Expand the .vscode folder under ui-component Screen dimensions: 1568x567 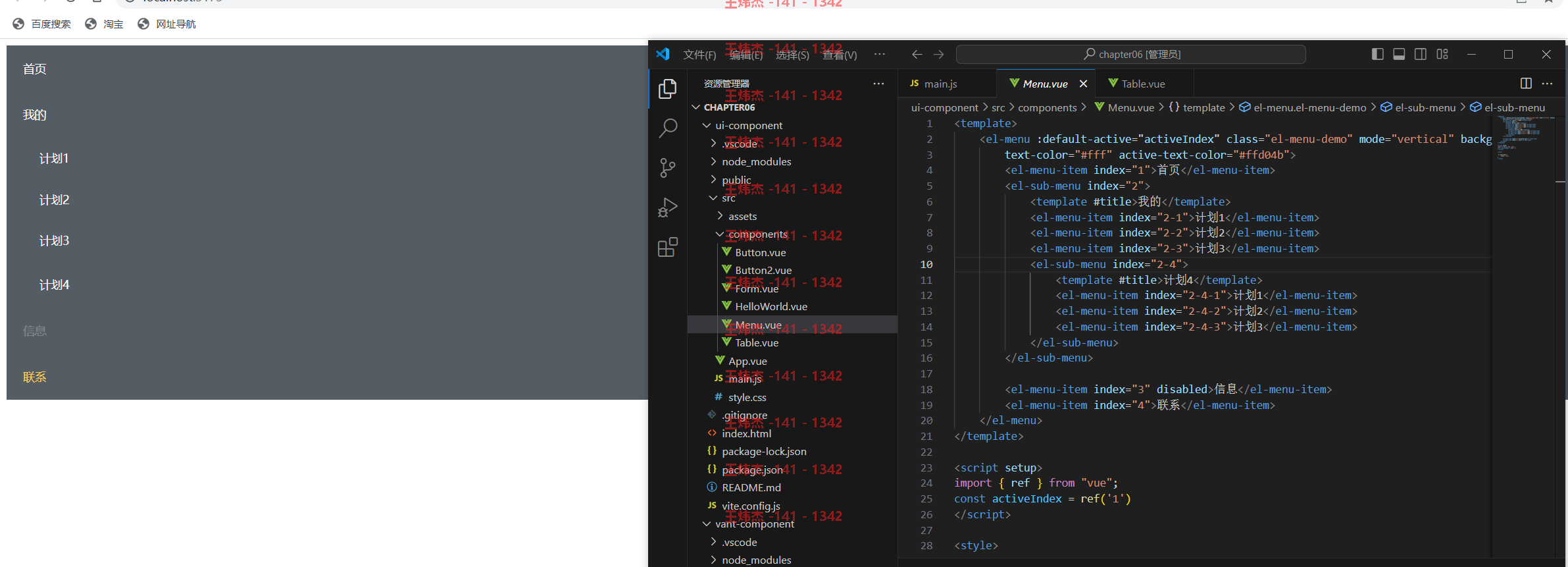(792, 144)
